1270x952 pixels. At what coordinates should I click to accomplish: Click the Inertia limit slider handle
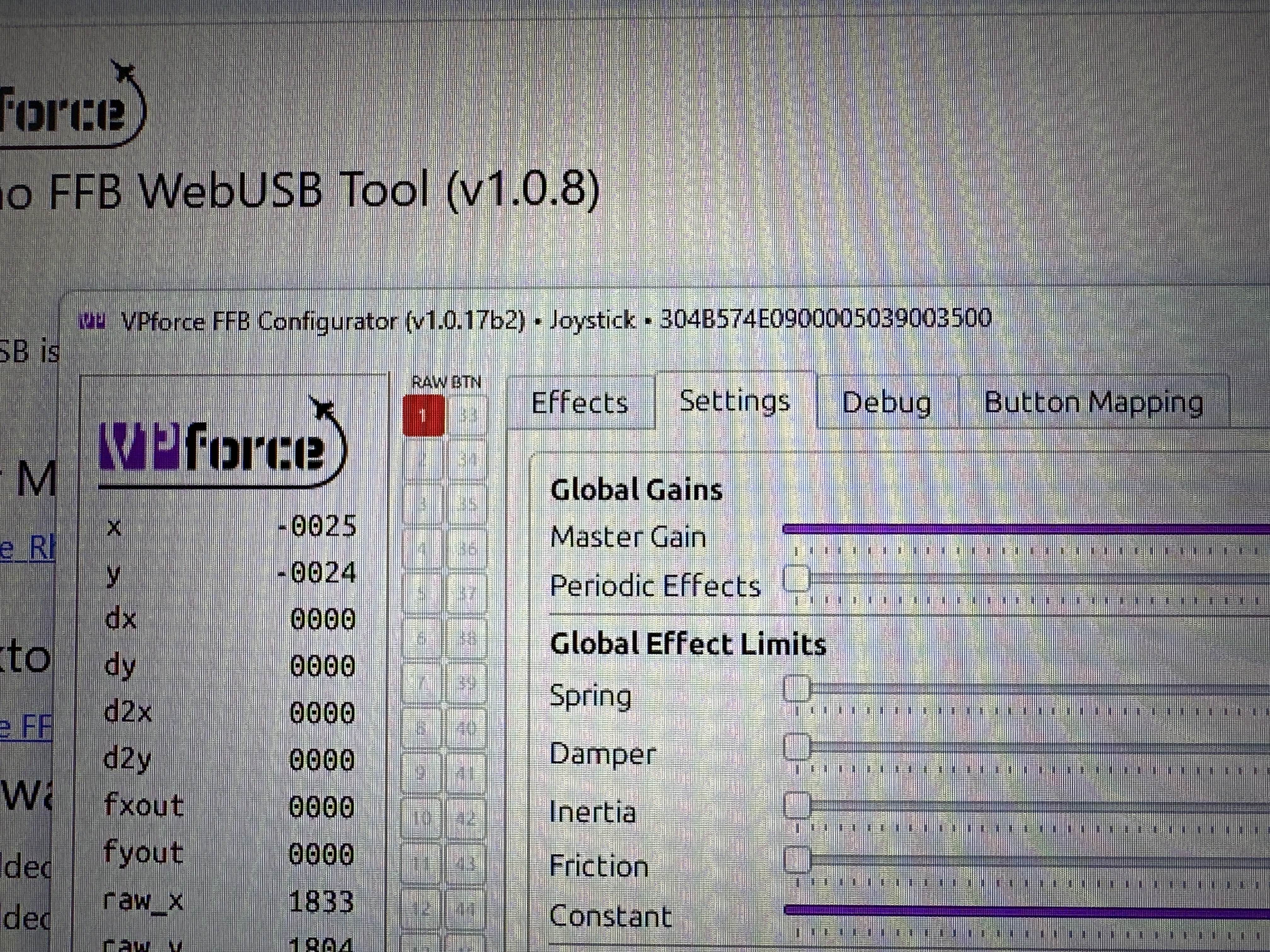click(797, 805)
